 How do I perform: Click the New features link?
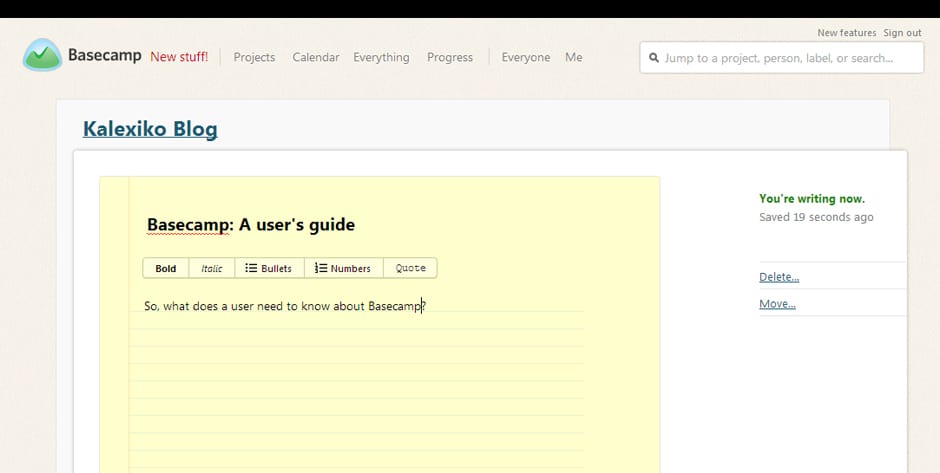[846, 33]
